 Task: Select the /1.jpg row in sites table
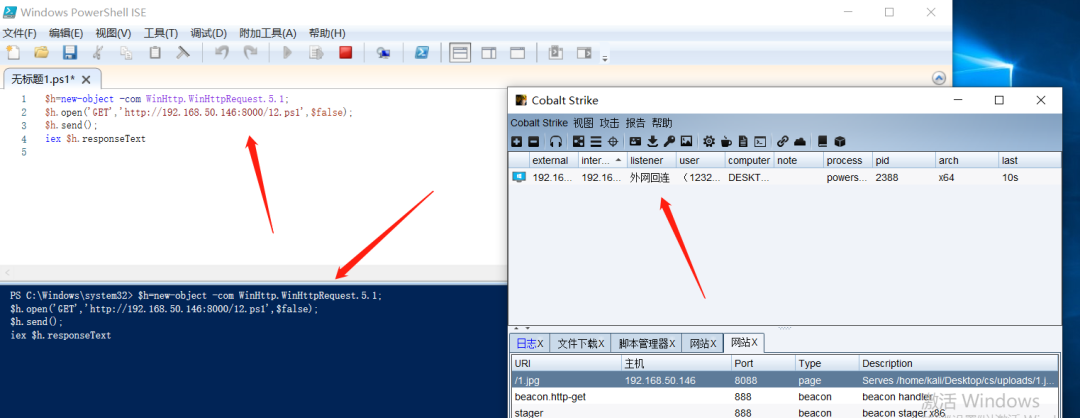785,380
